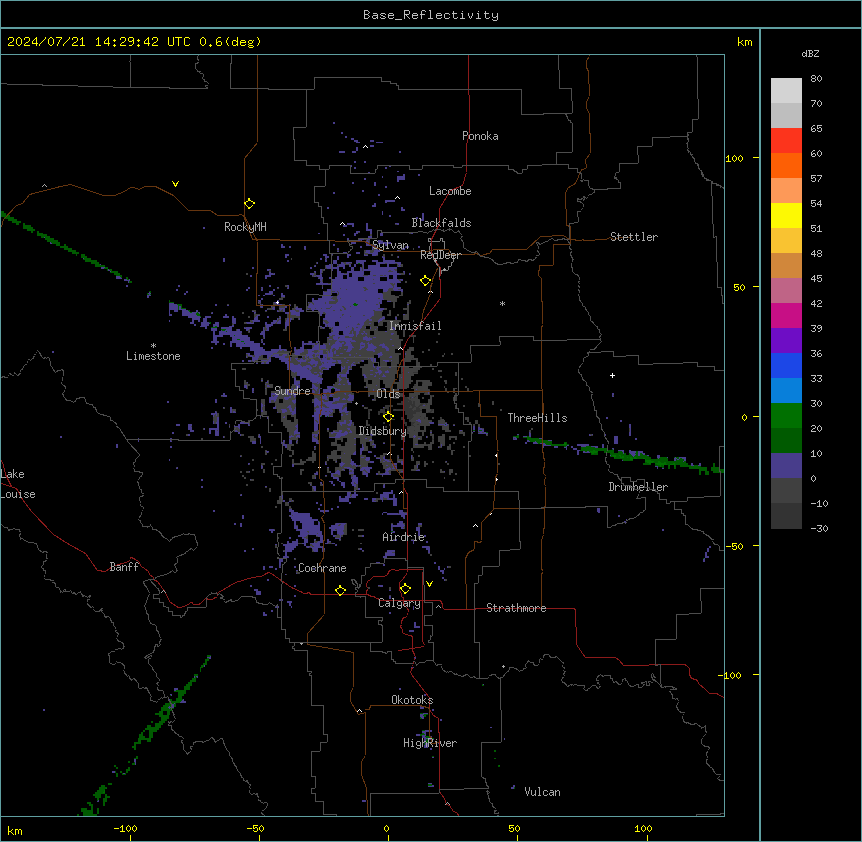The width and height of the screenshot is (862, 842).
Task: Click the white asterisk above Limestone
Action: 153,346
